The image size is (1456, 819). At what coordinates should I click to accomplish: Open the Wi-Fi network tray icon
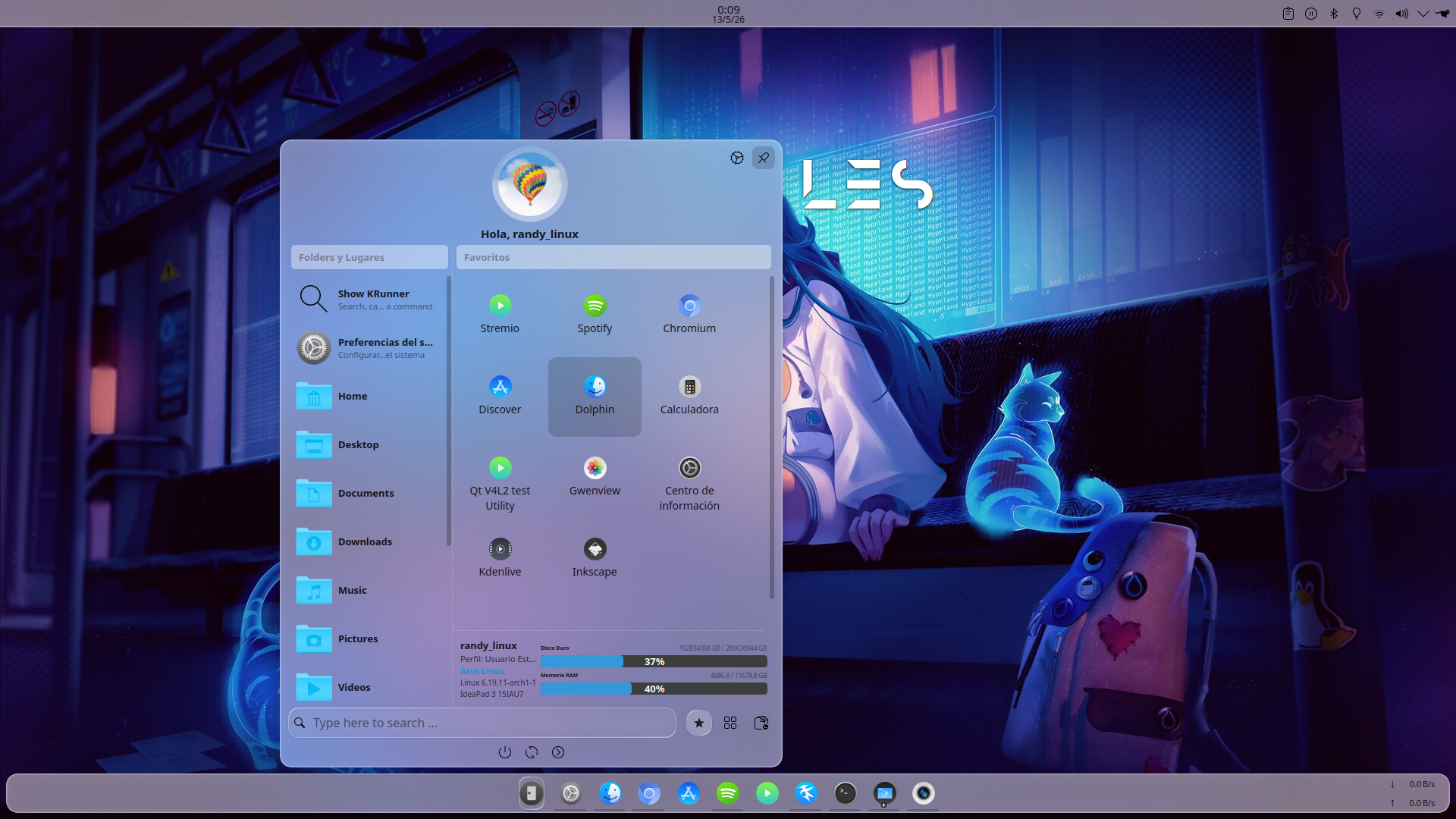pyautogui.click(x=1379, y=14)
